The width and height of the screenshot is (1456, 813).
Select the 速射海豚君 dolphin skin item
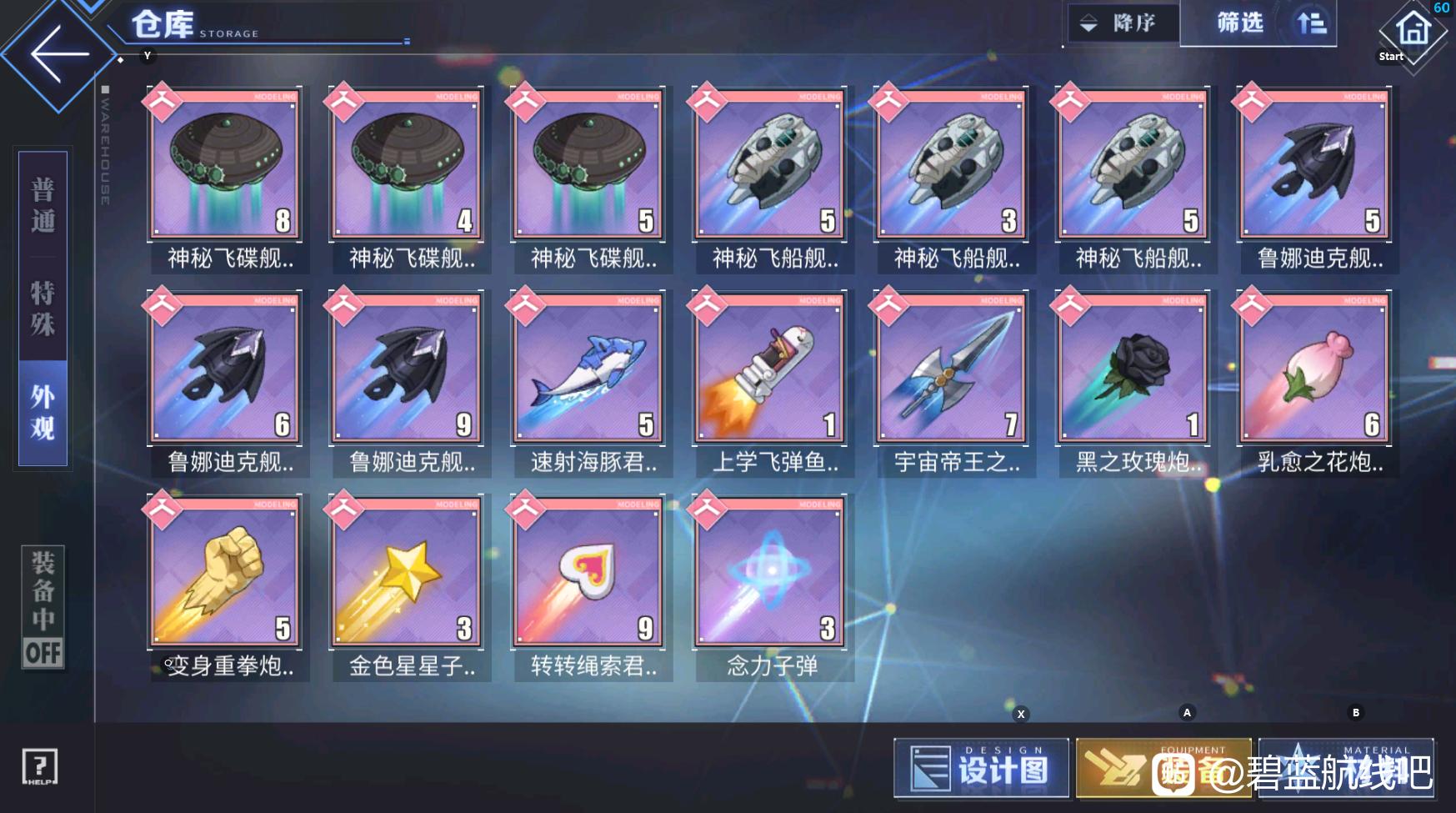pyautogui.click(x=589, y=383)
